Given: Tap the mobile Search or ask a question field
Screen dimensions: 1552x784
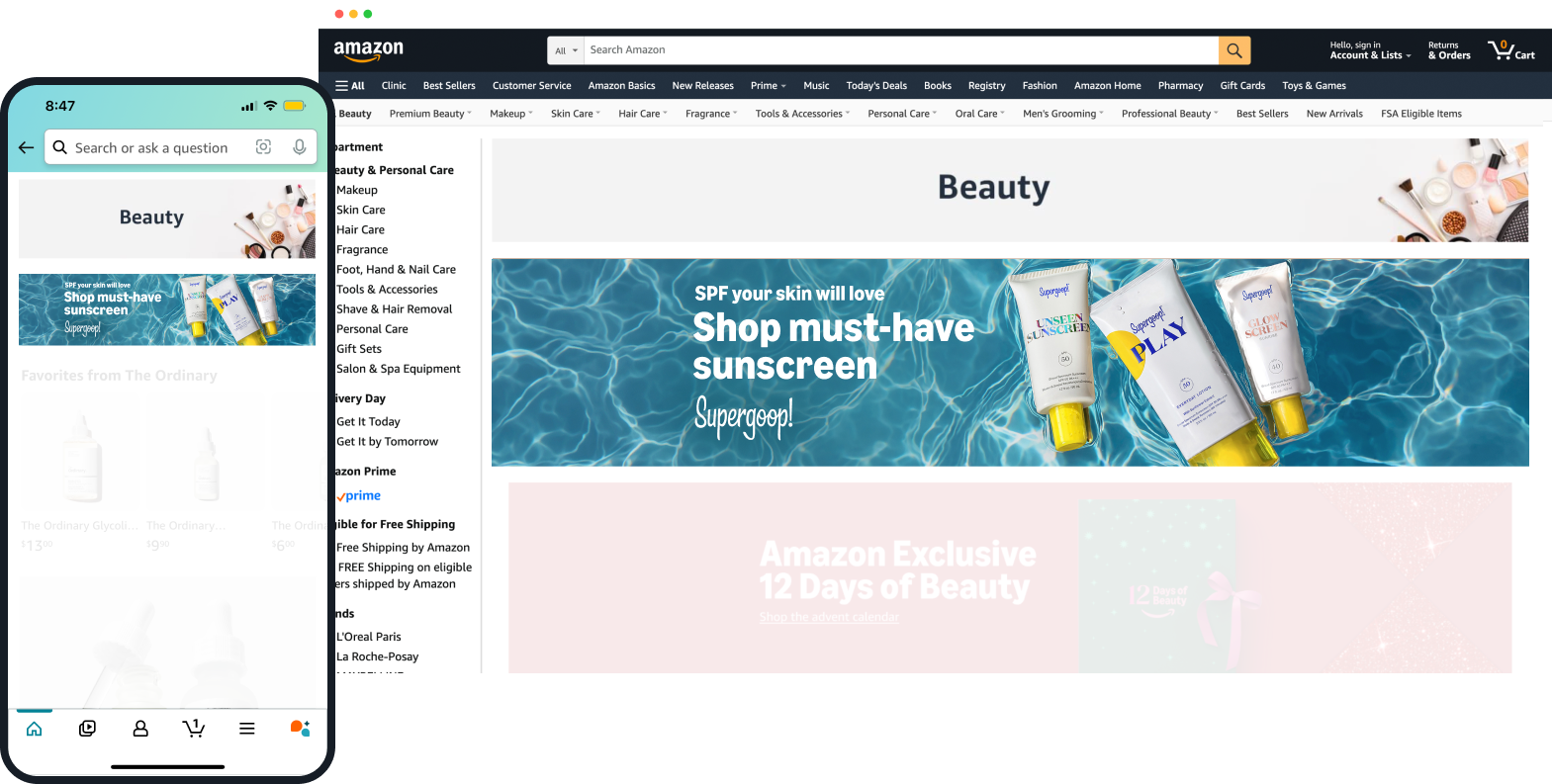Looking at the screenshot, I should tap(181, 147).
